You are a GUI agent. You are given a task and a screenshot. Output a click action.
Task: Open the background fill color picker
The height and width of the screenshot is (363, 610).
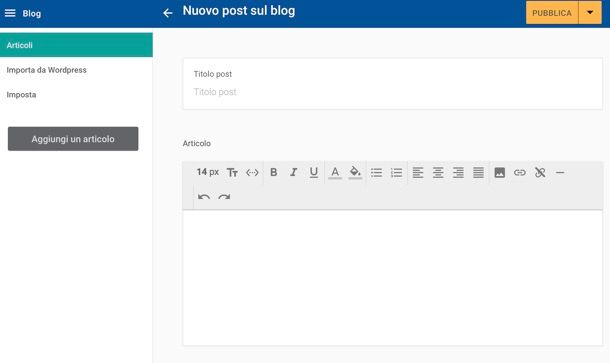tap(355, 172)
